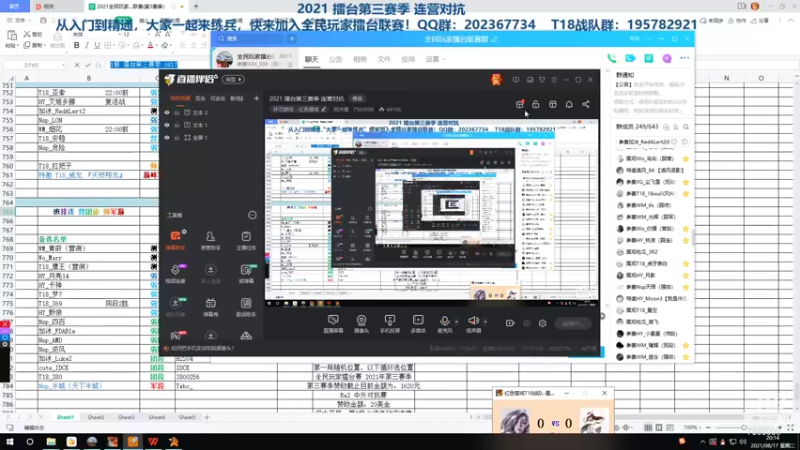This screenshot has width=800, height=450.
Task: Open the Windows Start menu
Action: [9, 441]
